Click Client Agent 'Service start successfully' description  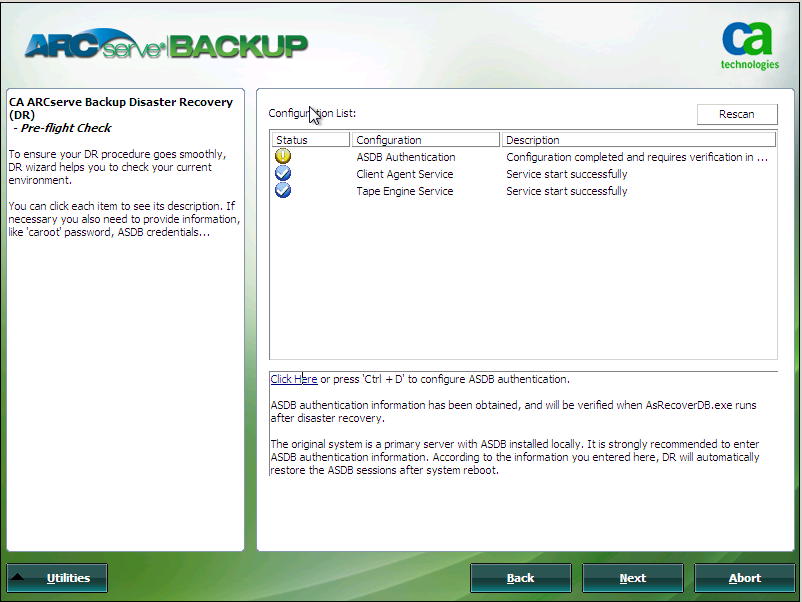pos(567,174)
